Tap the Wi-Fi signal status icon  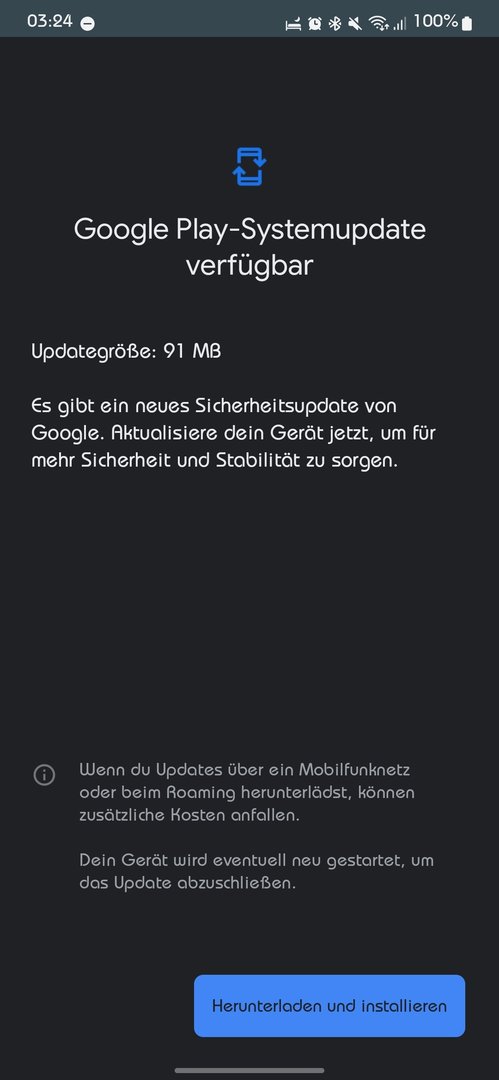point(378,24)
